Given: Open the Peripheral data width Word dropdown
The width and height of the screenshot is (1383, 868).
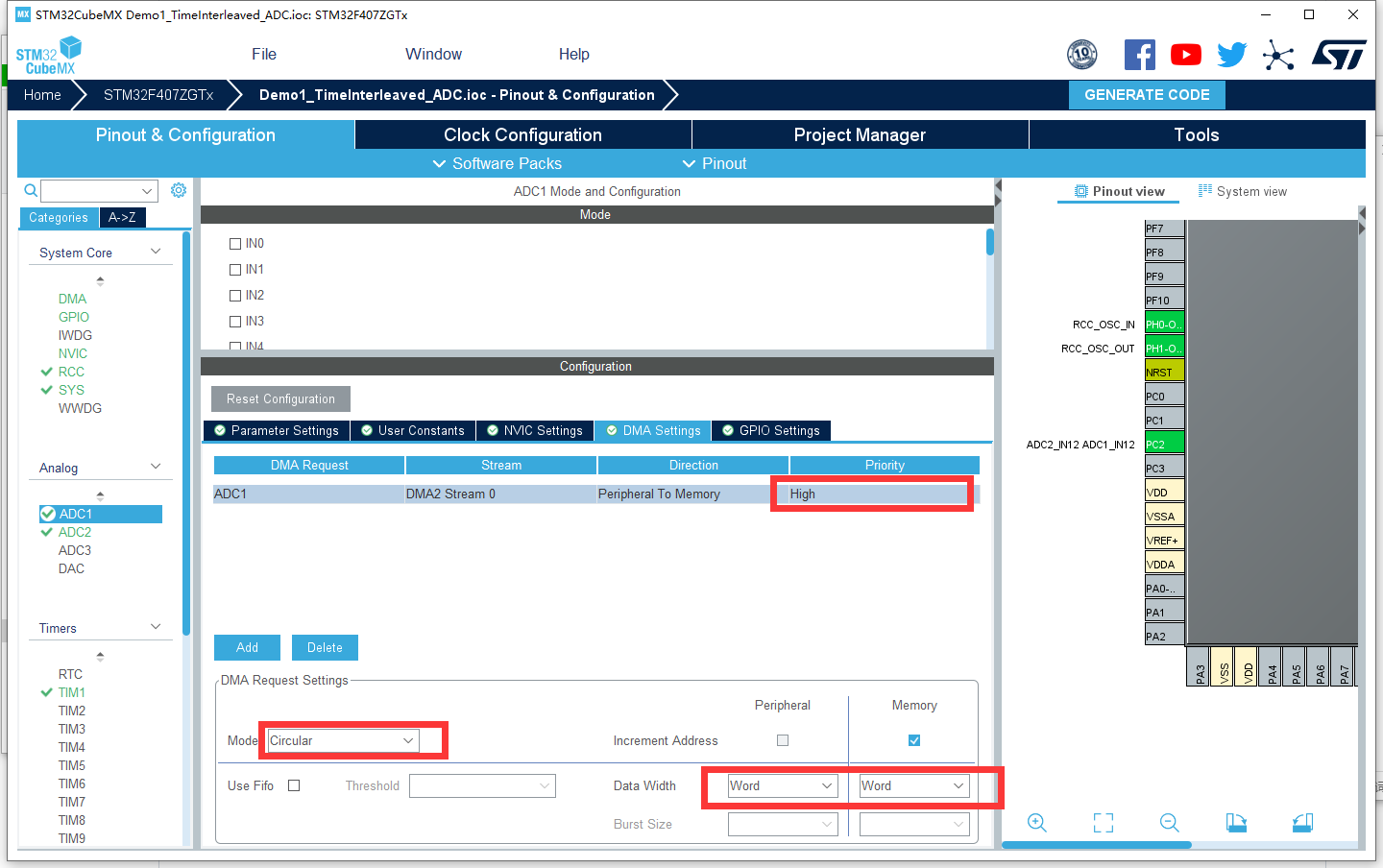Looking at the screenshot, I should coord(783,785).
